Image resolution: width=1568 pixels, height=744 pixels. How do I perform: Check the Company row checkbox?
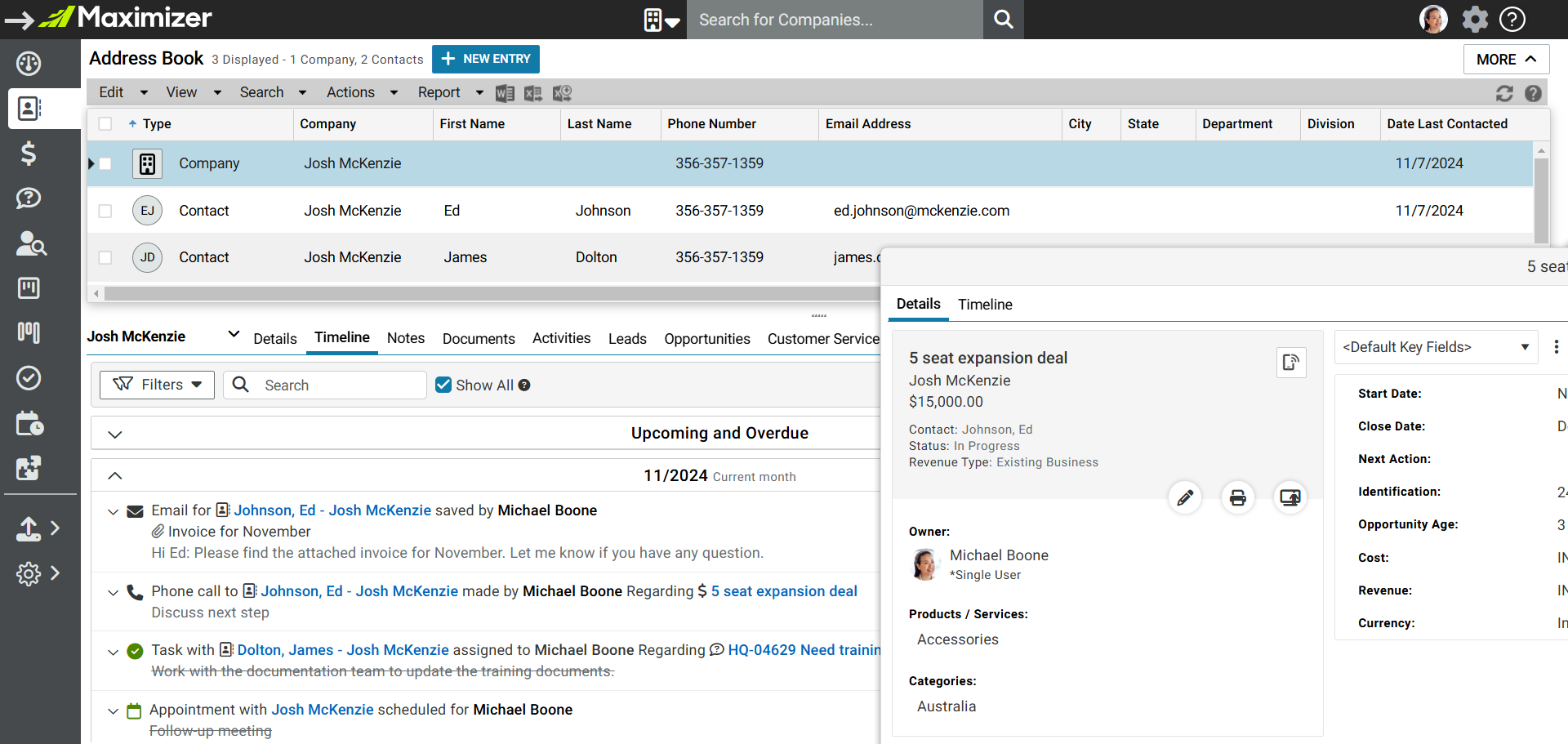pyautogui.click(x=105, y=163)
